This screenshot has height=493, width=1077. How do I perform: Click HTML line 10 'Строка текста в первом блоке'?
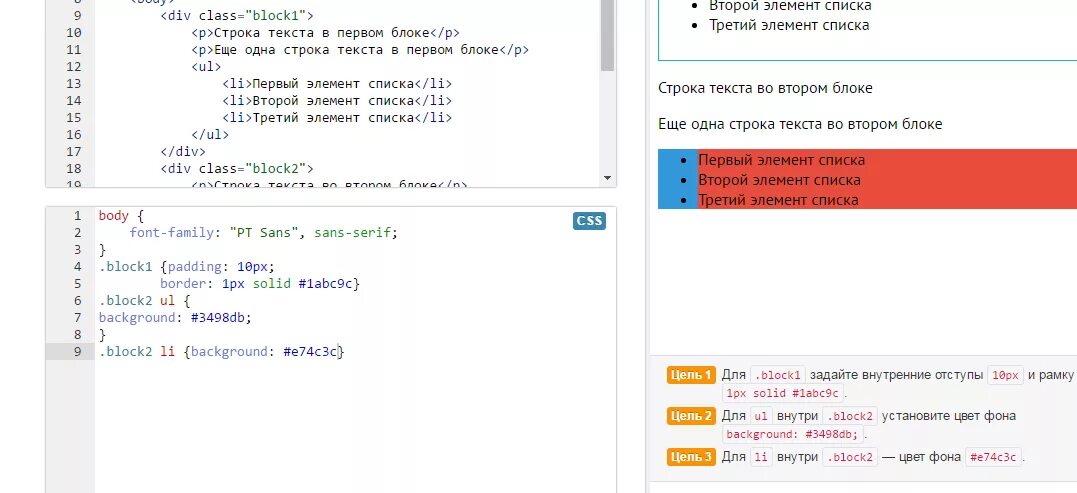[326, 33]
